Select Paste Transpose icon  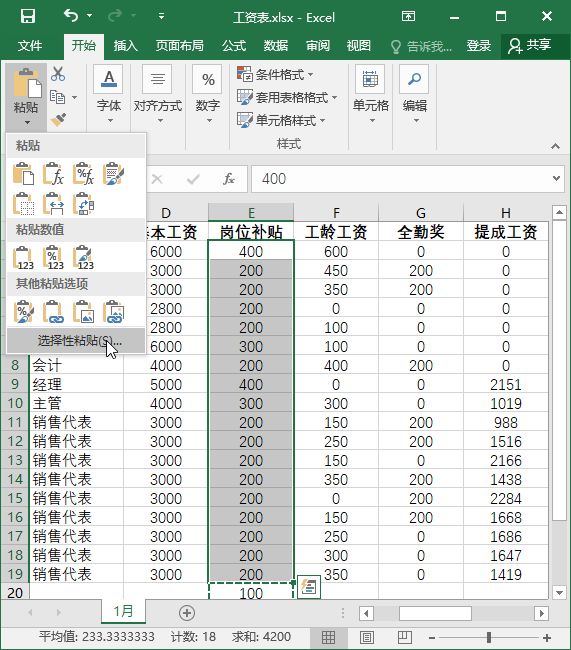coord(83,204)
